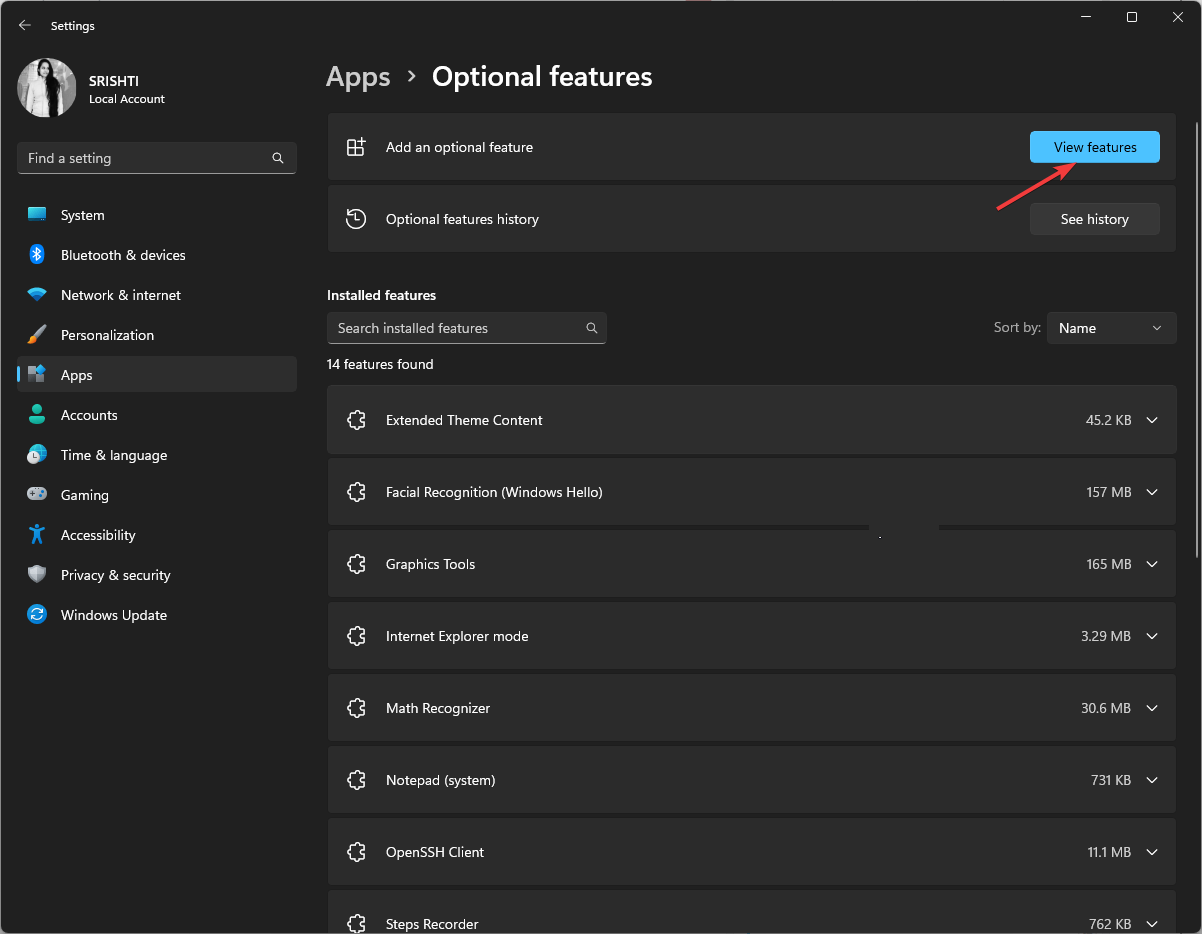
Task: Click the 165 MB size value
Action: pos(1109,564)
